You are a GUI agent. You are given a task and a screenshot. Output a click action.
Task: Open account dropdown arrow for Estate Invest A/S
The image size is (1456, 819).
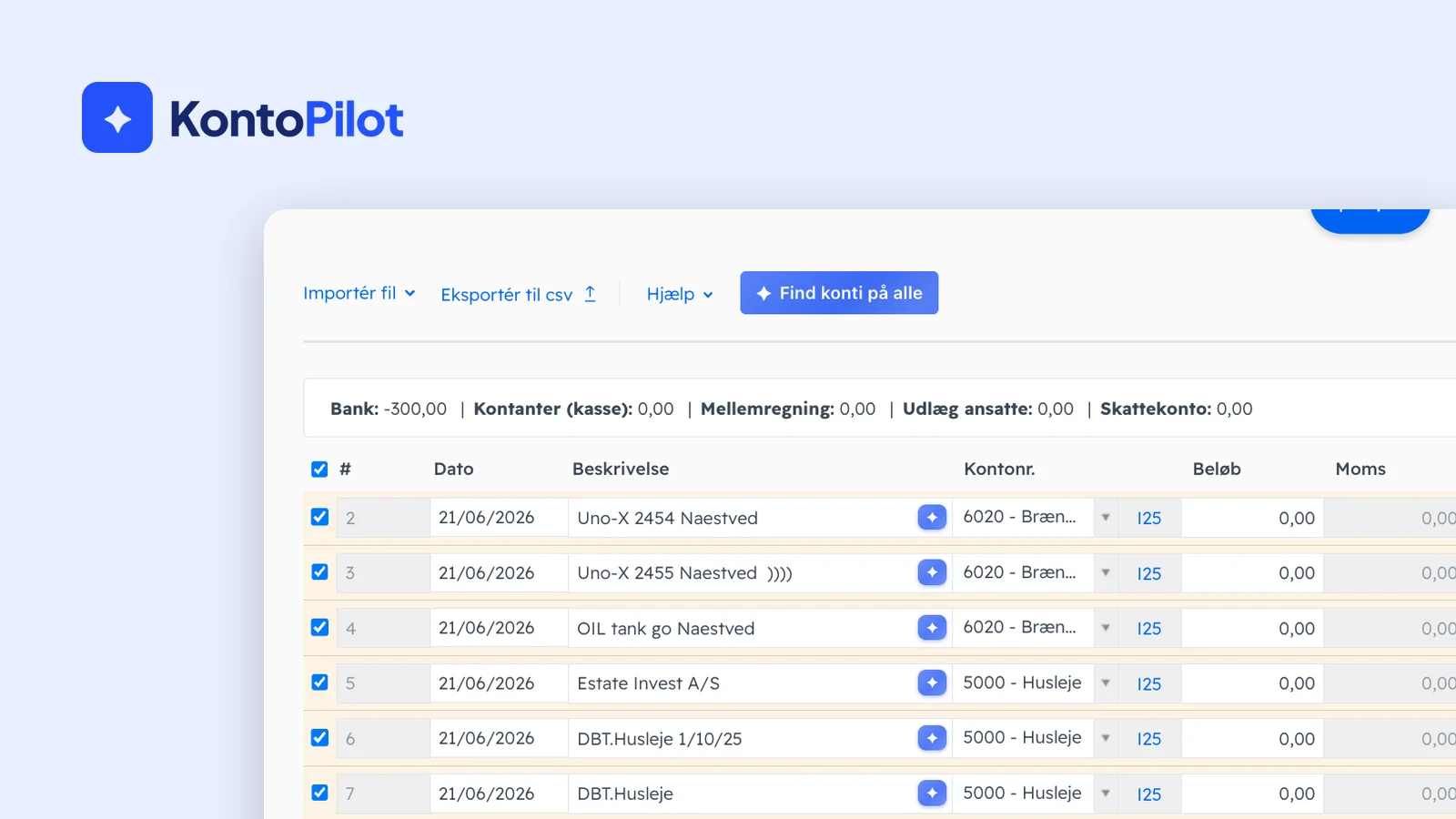tap(1106, 682)
